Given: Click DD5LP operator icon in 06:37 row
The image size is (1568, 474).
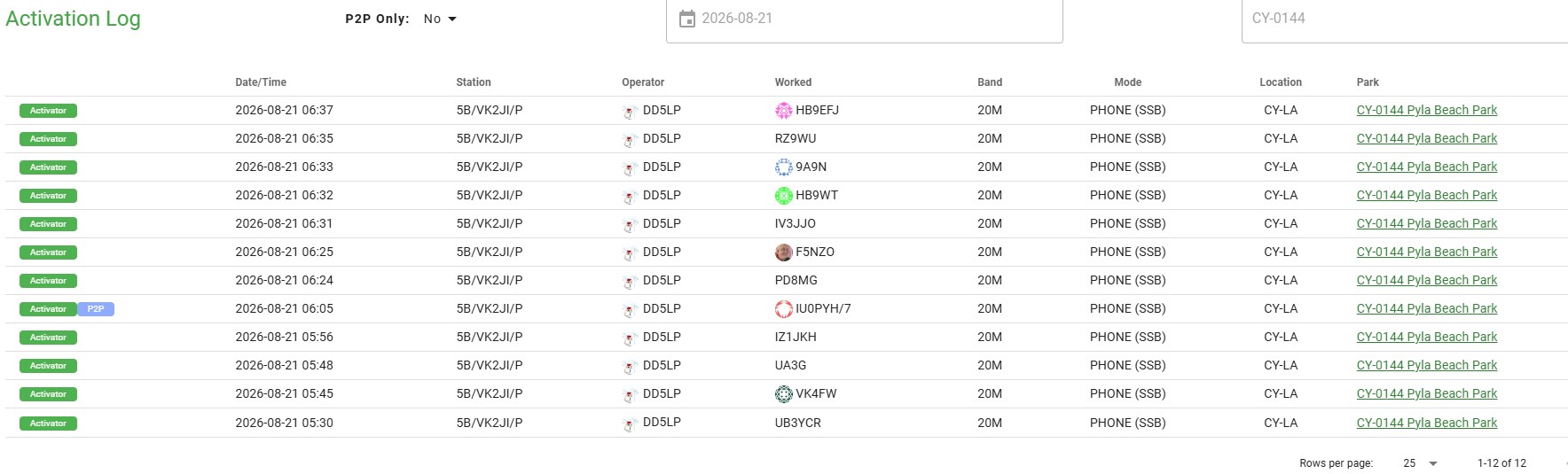Looking at the screenshot, I should tap(630, 112).
